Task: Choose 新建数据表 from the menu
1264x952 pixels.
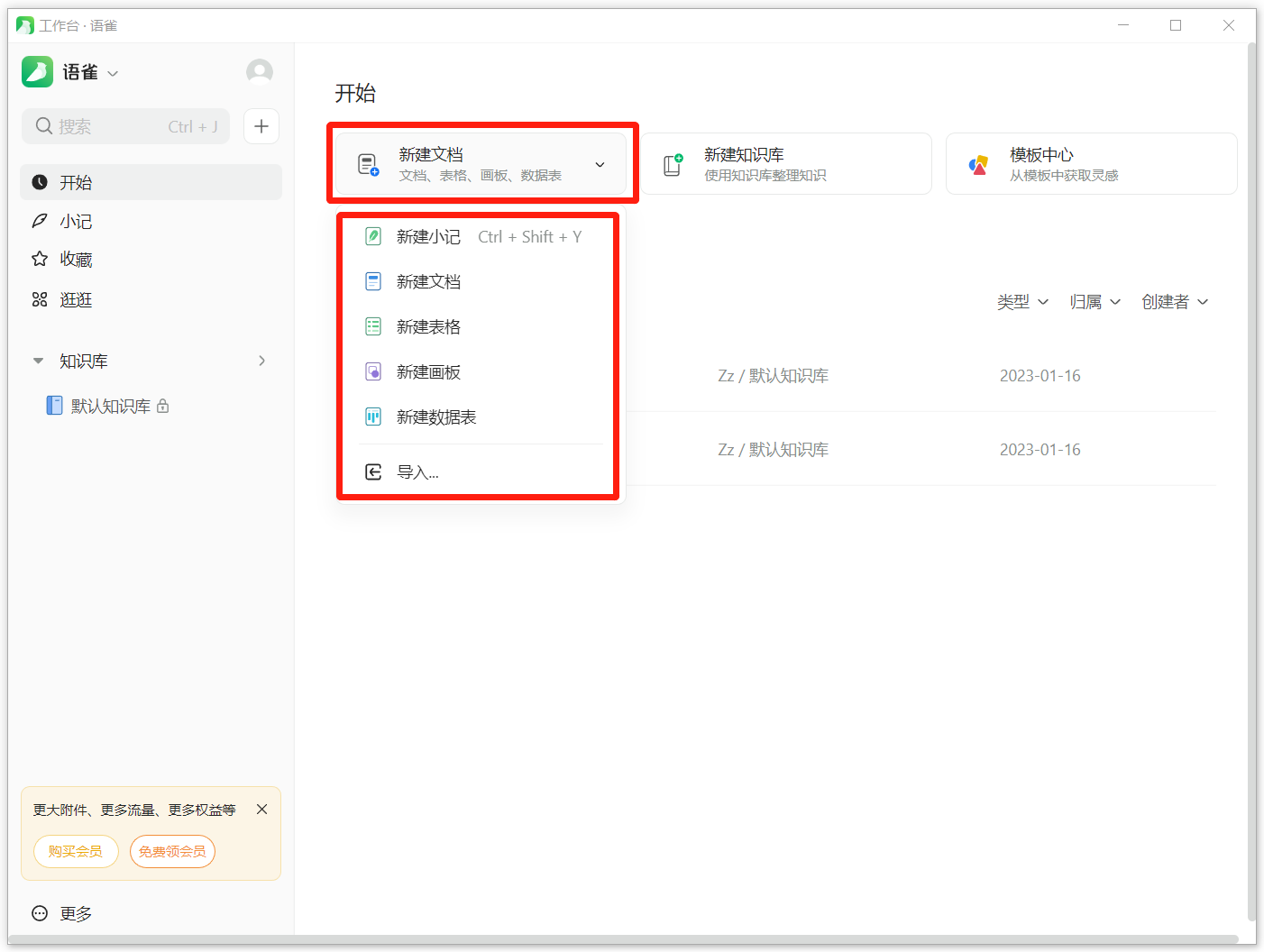Action: (481, 416)
